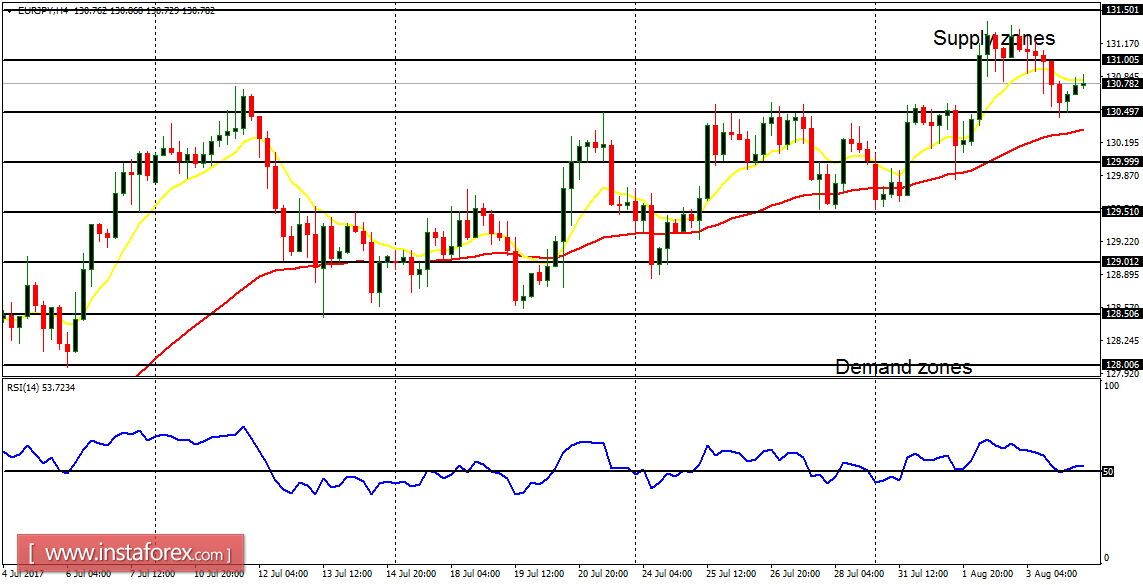Click the small triangle beside EURJPY,H4 title

[x=7, y=11]
